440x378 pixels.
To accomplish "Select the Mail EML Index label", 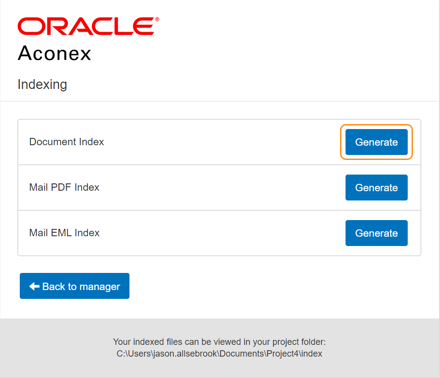I will click(64, 233).
